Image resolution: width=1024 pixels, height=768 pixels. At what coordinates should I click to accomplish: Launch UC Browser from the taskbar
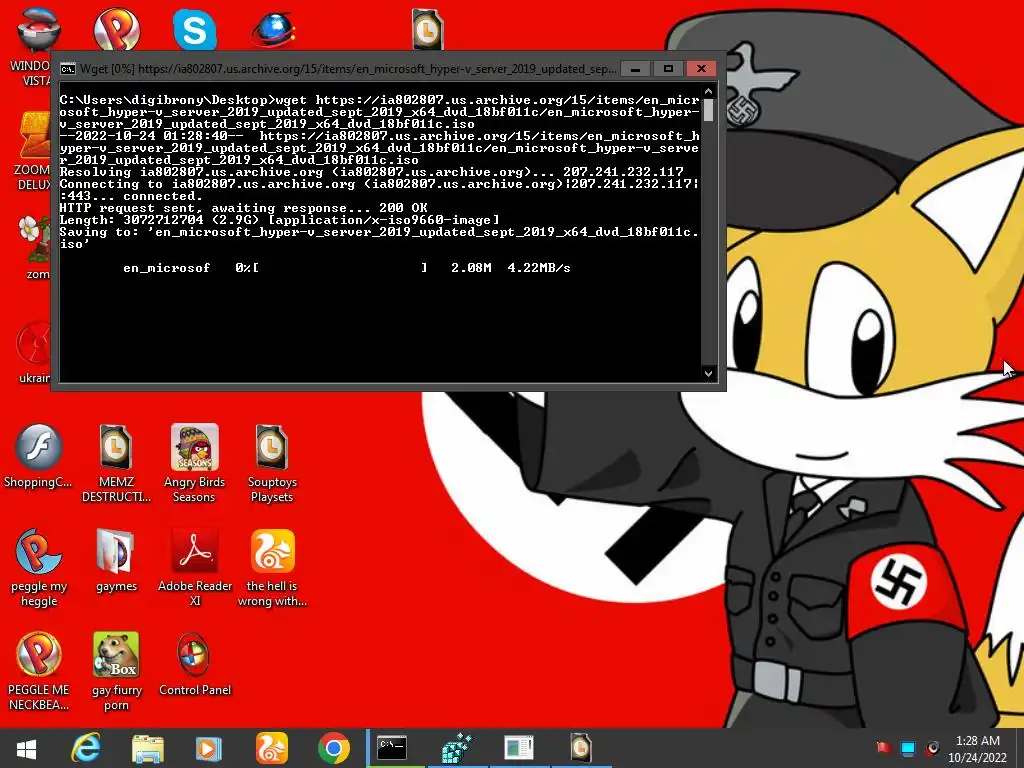271,748
